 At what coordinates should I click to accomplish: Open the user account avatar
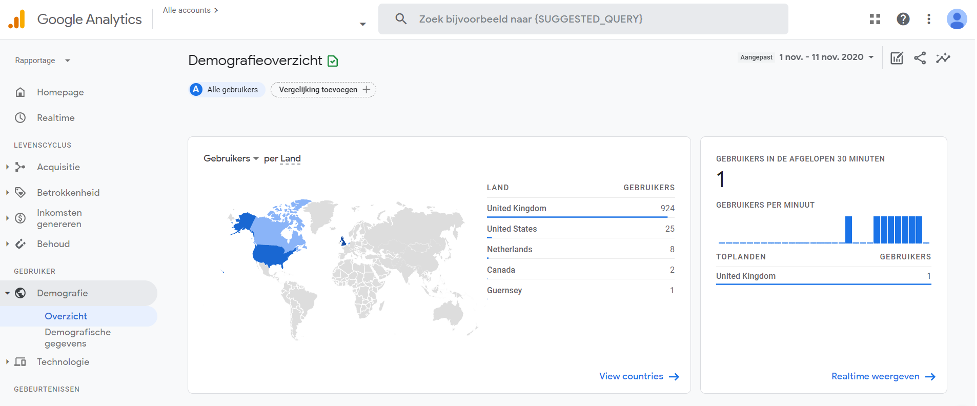coord(956,19)
